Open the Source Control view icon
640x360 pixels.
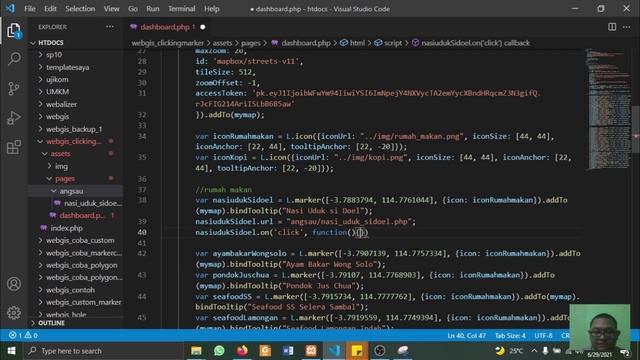(x=13, y=89)
